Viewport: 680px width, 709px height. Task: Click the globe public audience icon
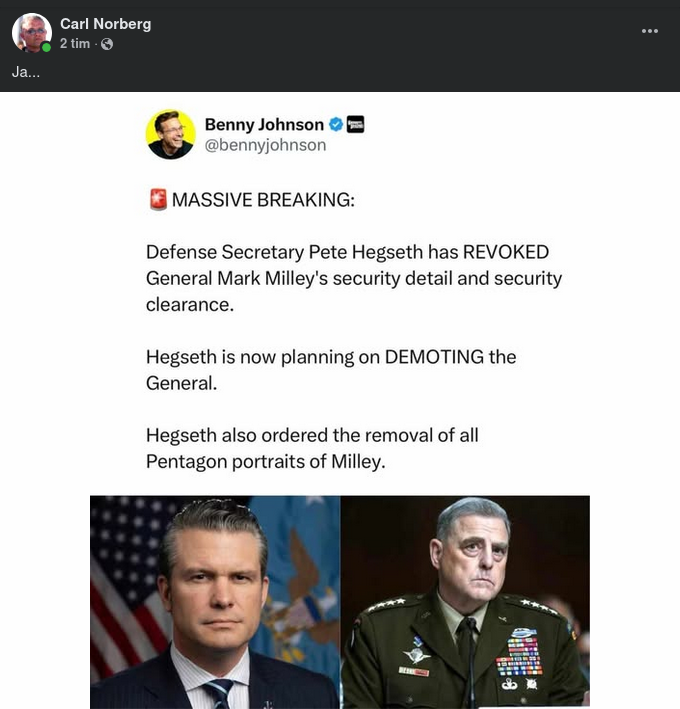[107, 44]
